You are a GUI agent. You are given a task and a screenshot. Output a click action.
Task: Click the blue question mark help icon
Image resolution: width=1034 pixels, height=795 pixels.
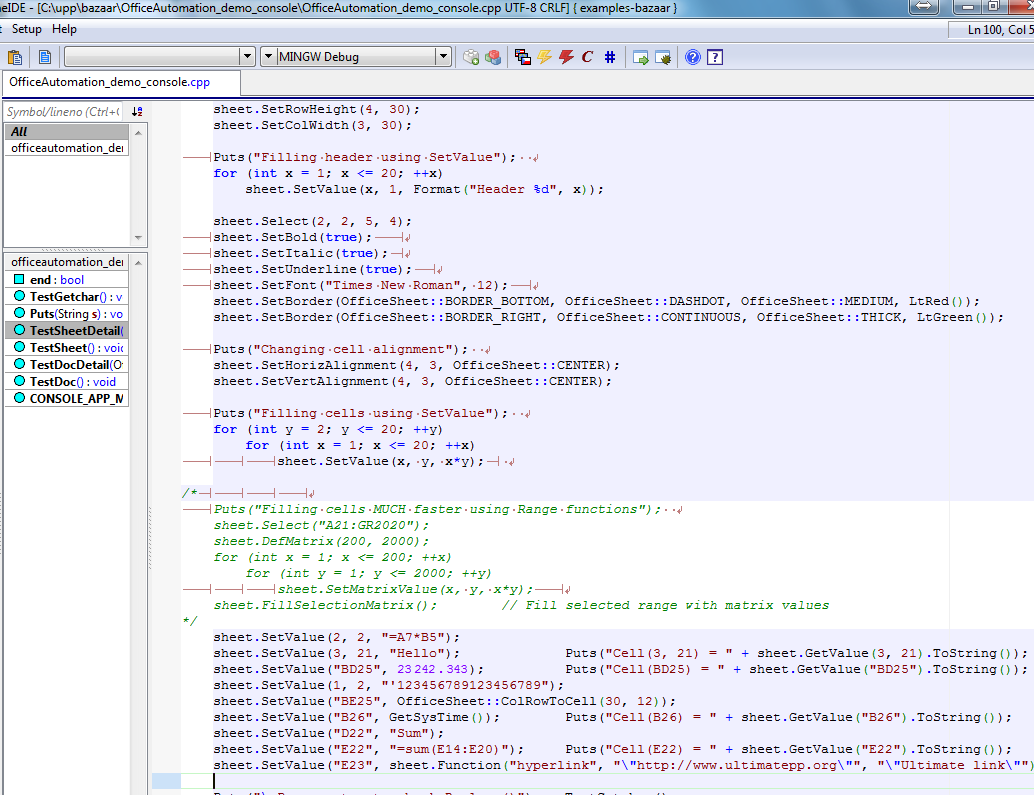(693, 57)
